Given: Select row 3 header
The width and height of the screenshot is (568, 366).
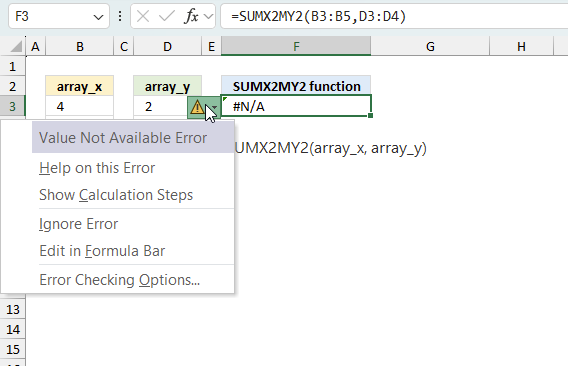Looking at the screenshot, I should [13, 107].
